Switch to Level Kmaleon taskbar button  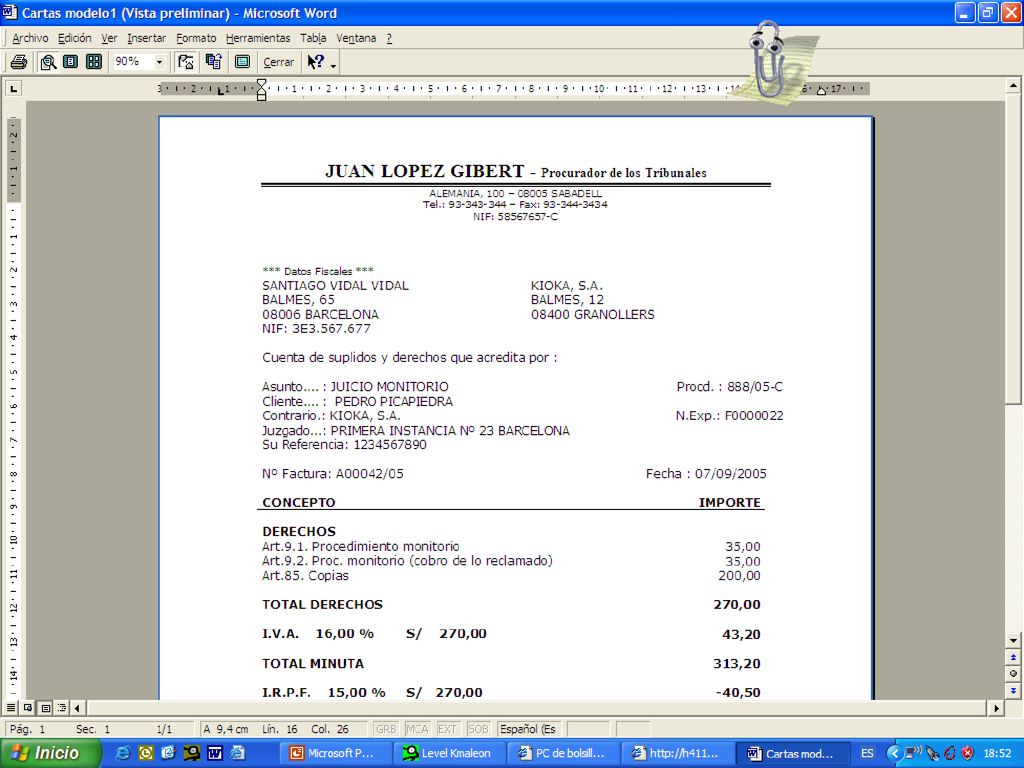pyautogui.click(x=450, y=753)
